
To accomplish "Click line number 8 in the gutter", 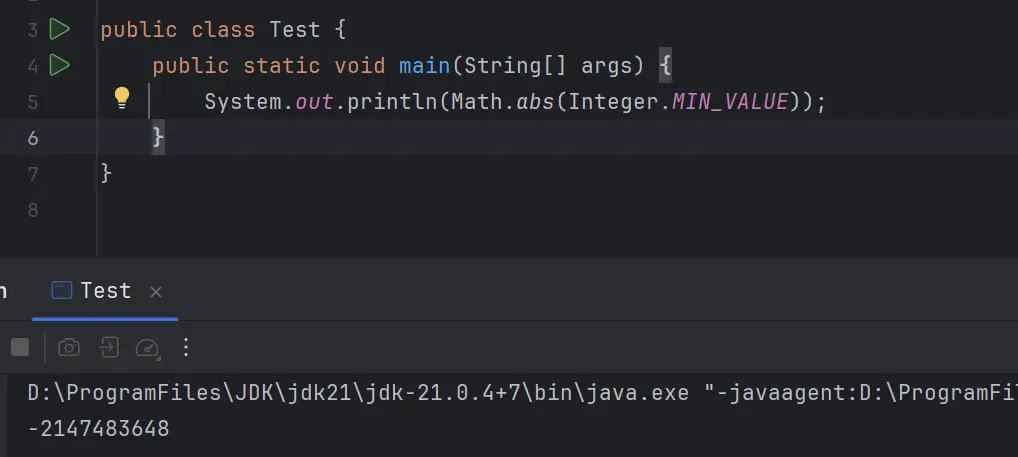I will 33,210.
